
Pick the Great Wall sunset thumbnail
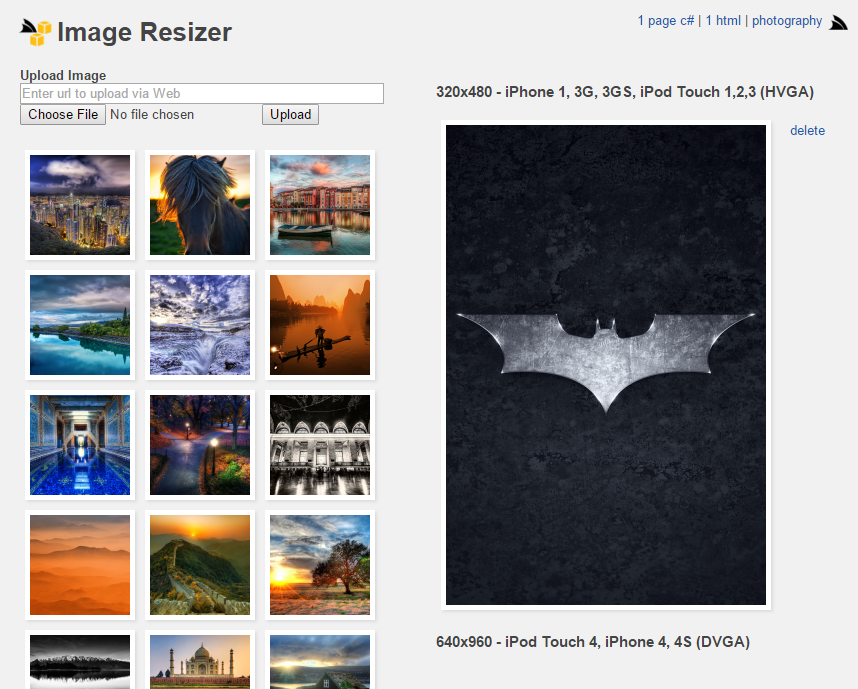pyautogui.click(x=200, y=565)
